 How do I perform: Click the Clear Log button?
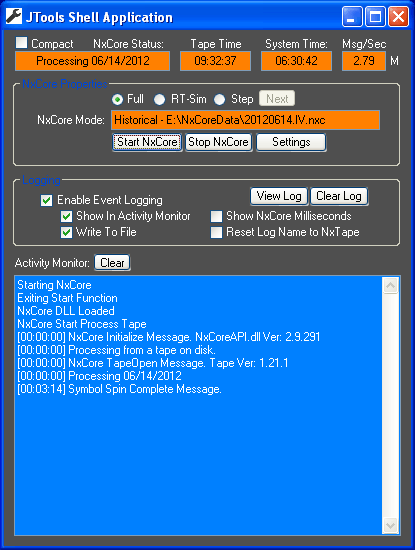click(339, 196)
